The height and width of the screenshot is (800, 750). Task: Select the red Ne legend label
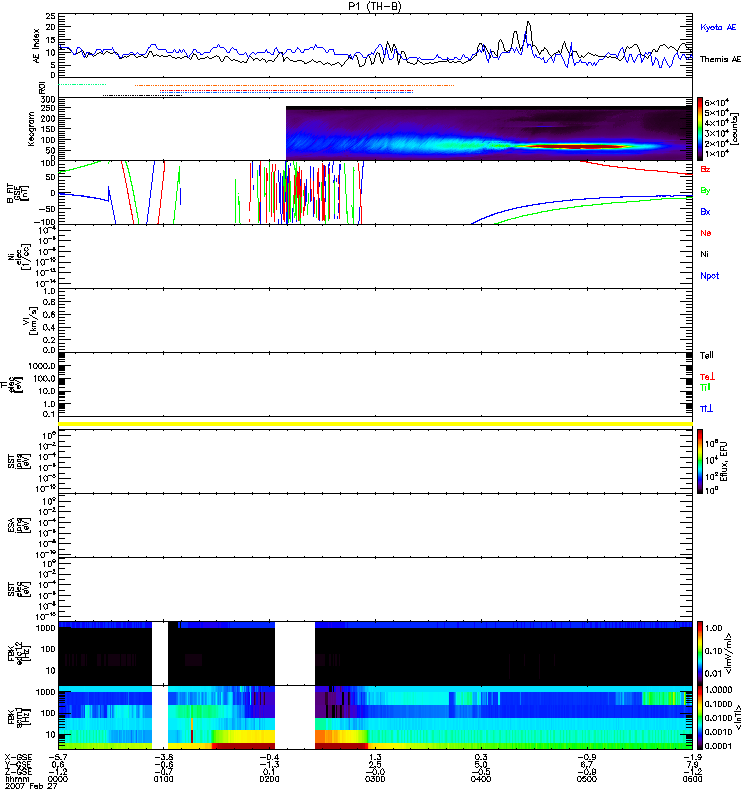(x=705, y=233)
